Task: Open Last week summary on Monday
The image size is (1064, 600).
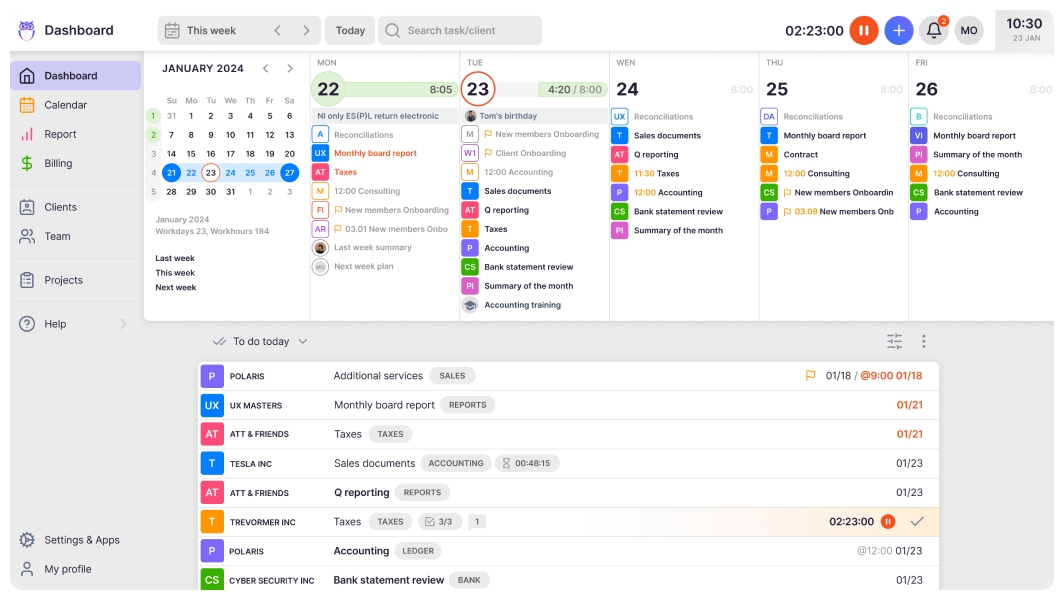Action: pyautogui.click(x=373, y=247)
